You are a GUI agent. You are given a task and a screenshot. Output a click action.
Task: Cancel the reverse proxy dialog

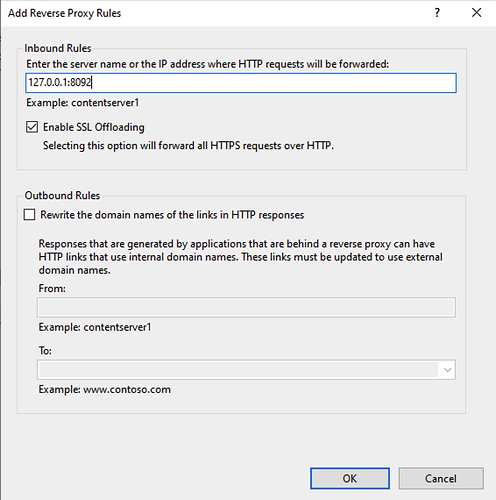tap(441, 478)
